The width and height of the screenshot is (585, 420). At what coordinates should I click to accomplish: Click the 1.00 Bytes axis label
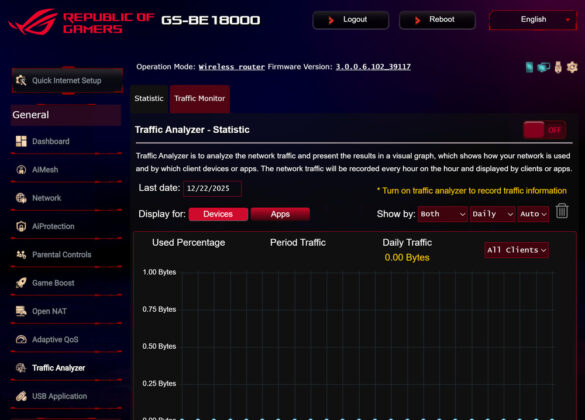[x=159, y=272]
